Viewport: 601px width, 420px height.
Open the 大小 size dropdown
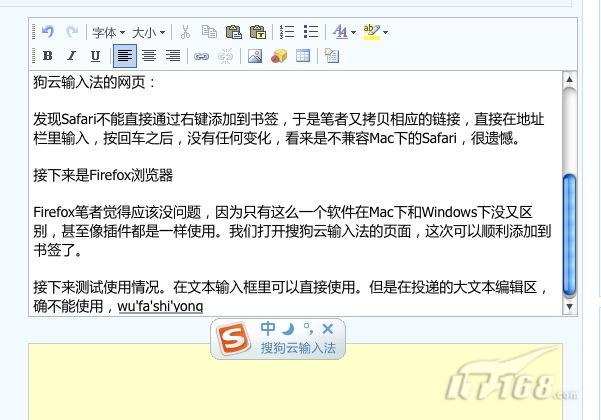(x=148, y=33)
